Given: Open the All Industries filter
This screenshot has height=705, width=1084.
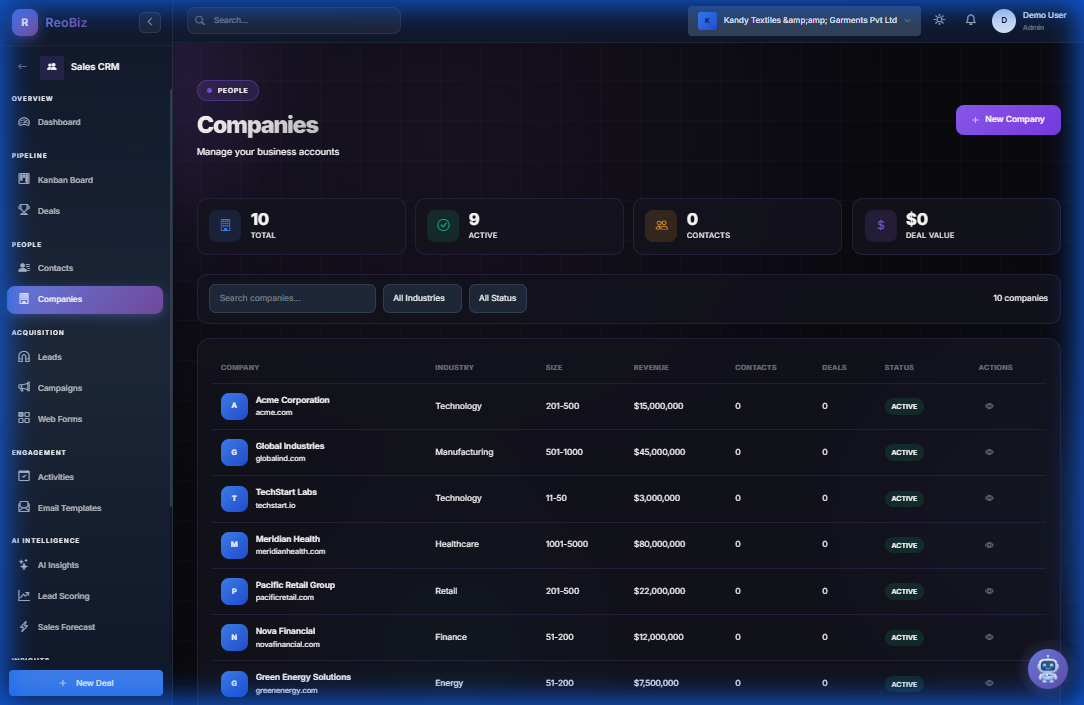Looking at the screenshot, I should tap(421, 298).
